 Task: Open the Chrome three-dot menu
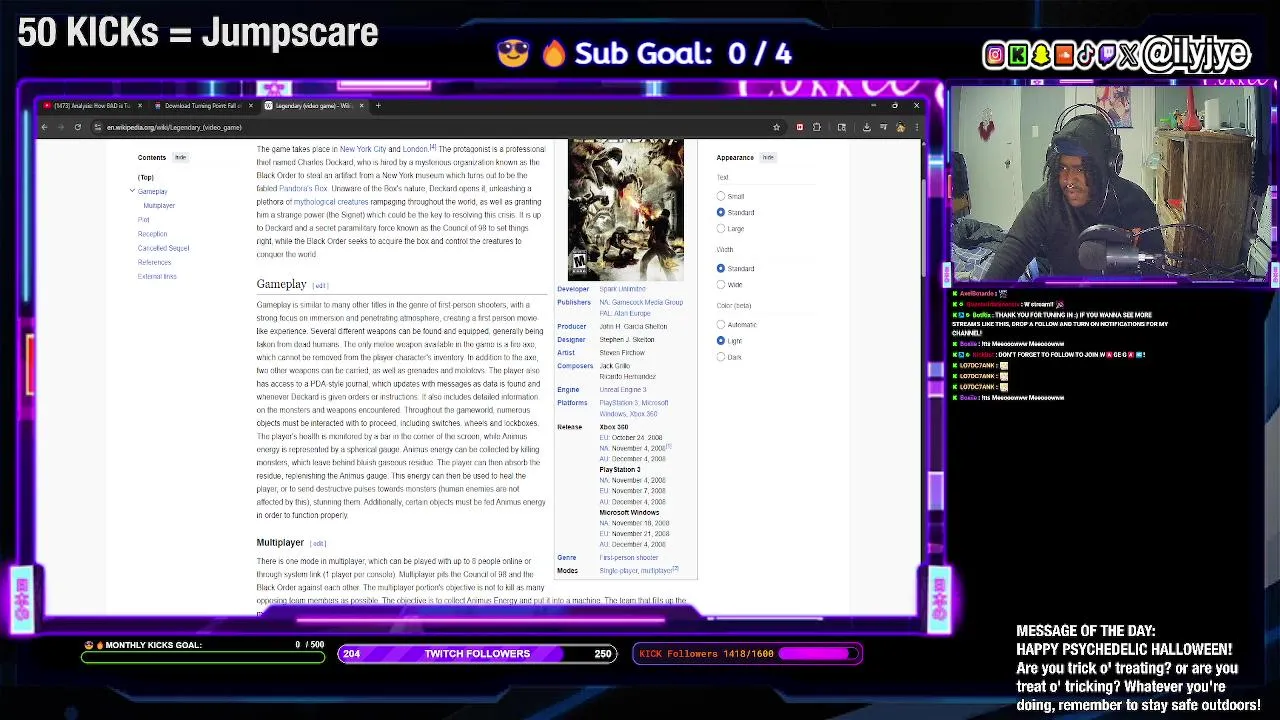coord(916,127)
